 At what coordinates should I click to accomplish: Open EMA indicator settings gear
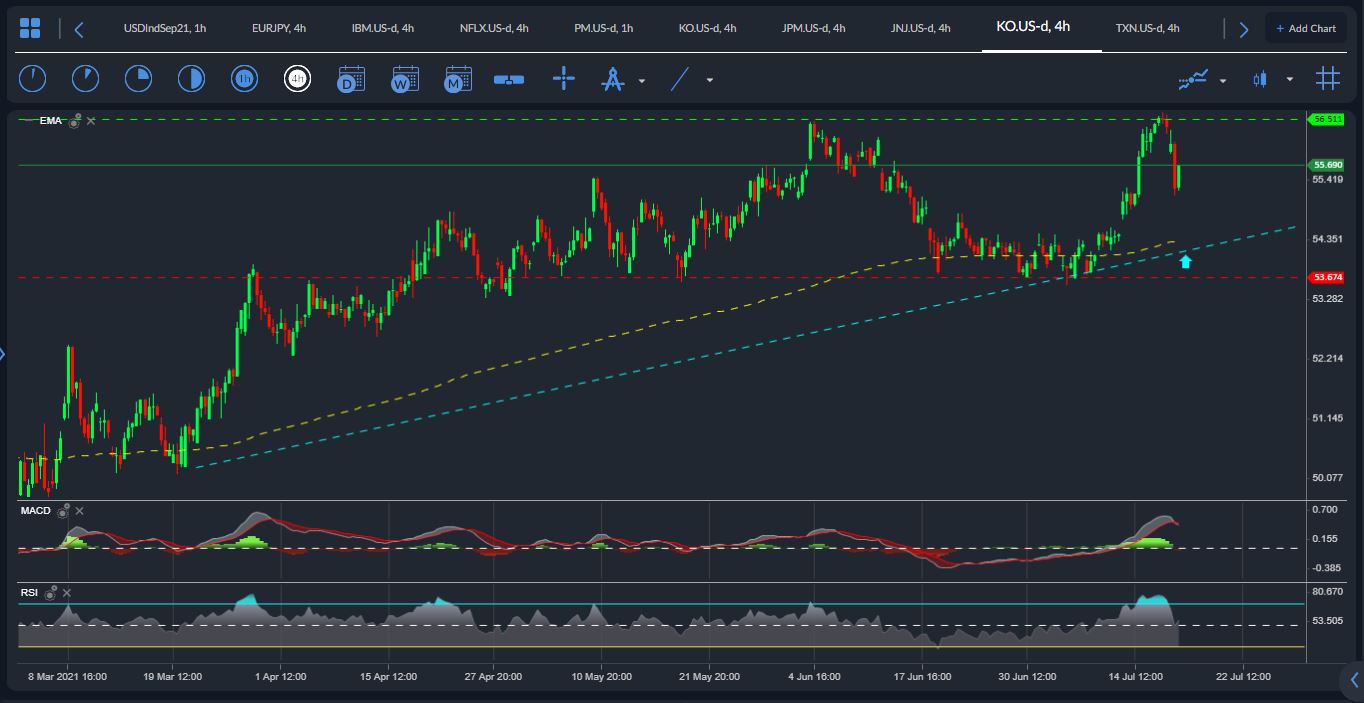(75, 121)
